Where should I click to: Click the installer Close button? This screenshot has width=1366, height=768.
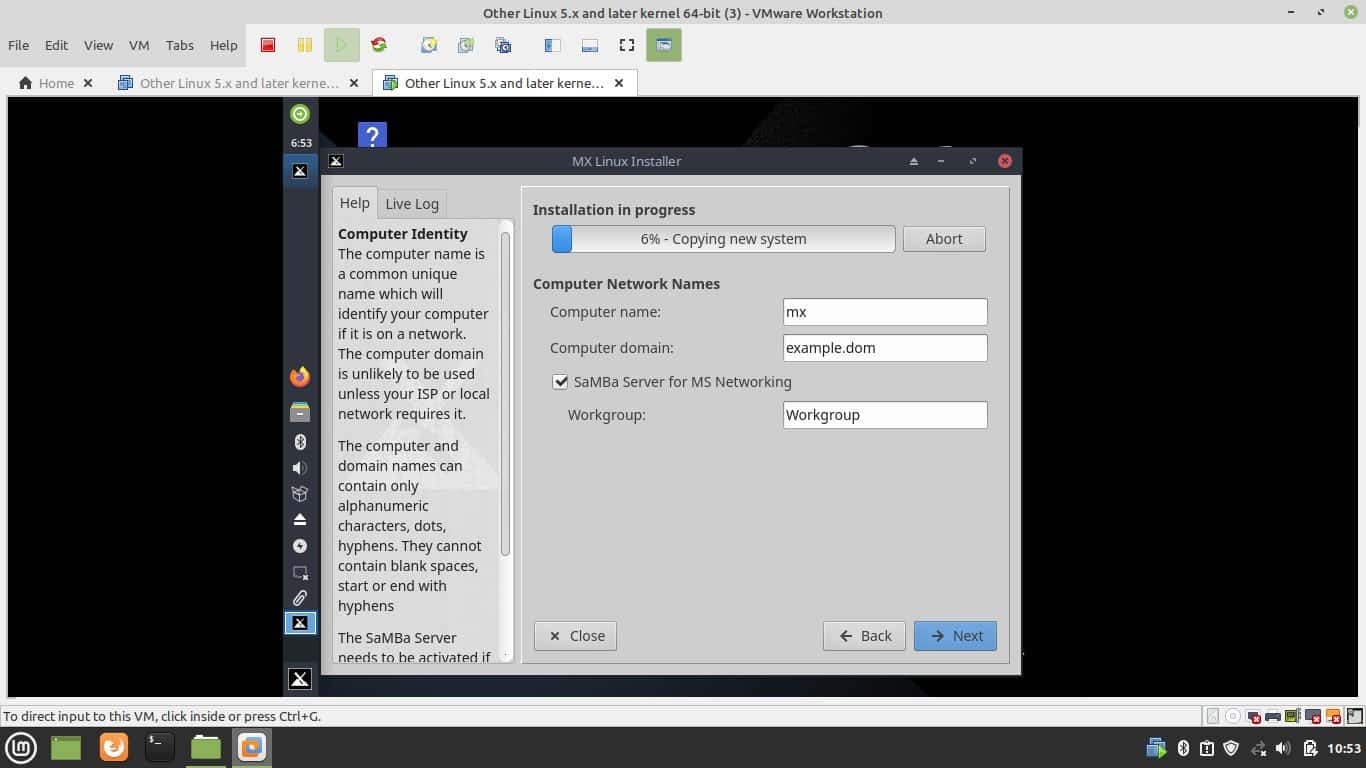click(575, 636)
